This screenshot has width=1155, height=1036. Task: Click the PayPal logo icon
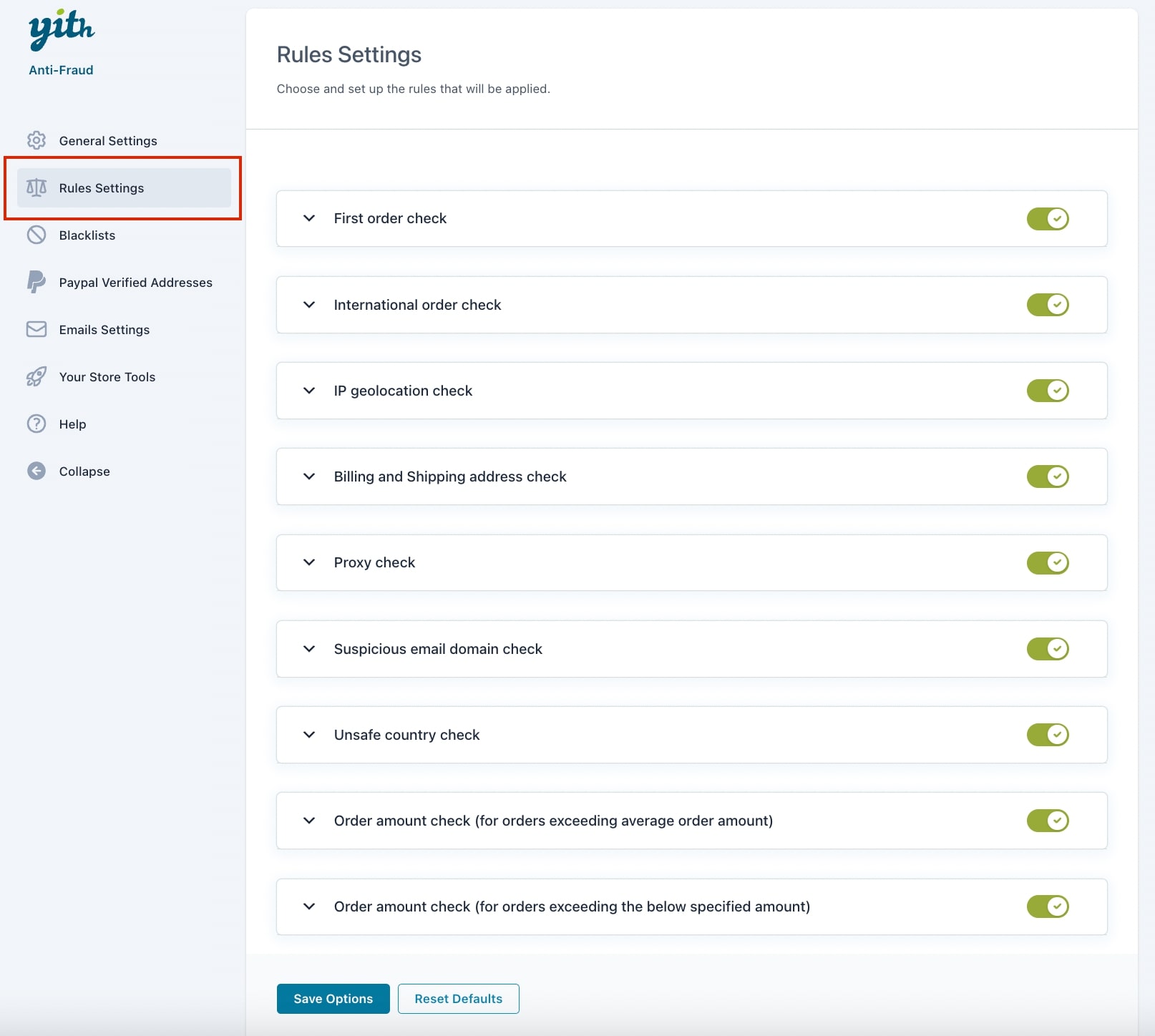coord(36,282)
